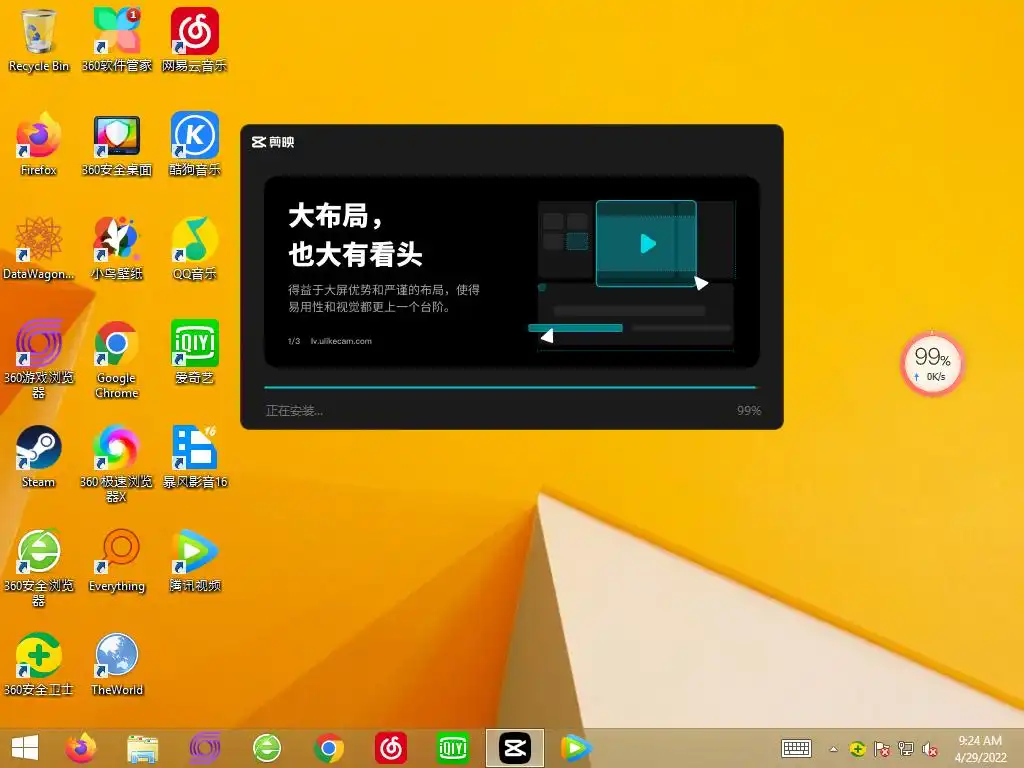The height and width of the screenshot is (768, 1024).
Task: Click the 正在安装... status text
Action: tap(294, 411)
